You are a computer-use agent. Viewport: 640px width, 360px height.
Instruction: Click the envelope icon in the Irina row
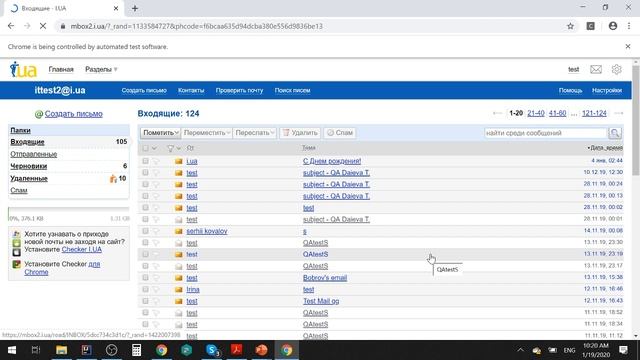click(178, 290)
